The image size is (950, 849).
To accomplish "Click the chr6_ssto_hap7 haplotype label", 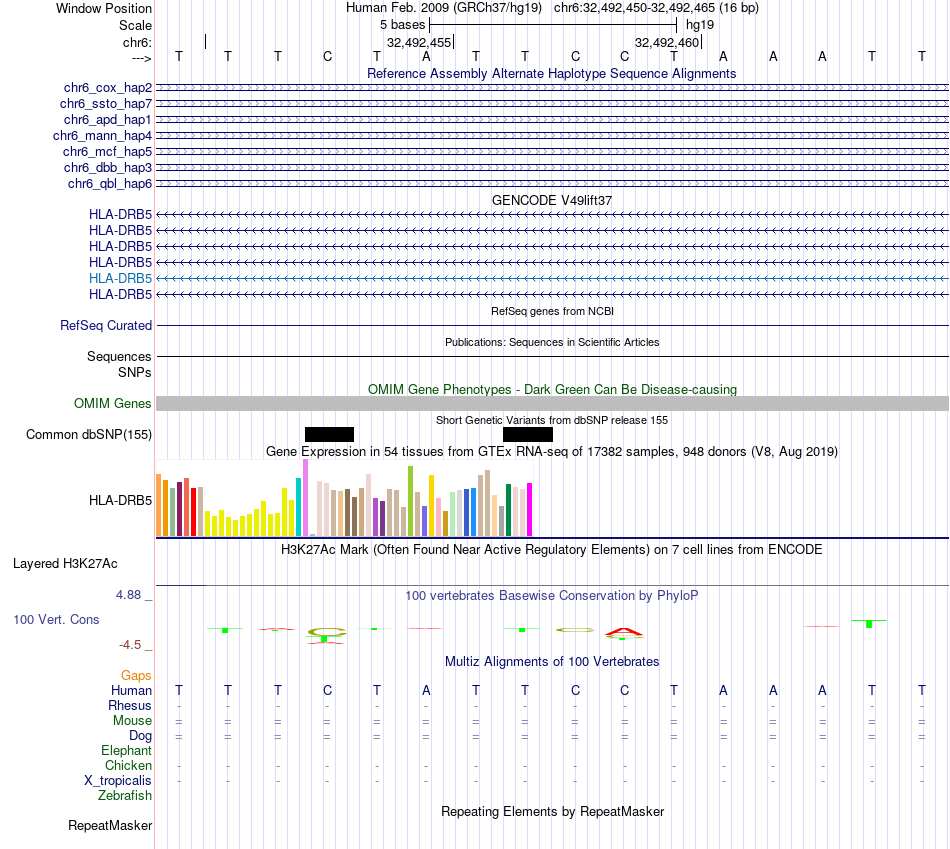I will click(106, 104).
